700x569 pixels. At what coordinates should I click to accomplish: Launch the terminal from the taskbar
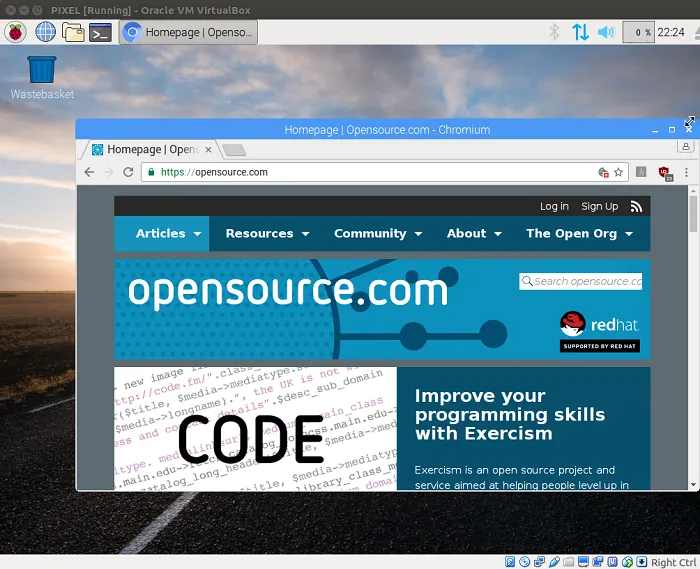coord(100,32)
